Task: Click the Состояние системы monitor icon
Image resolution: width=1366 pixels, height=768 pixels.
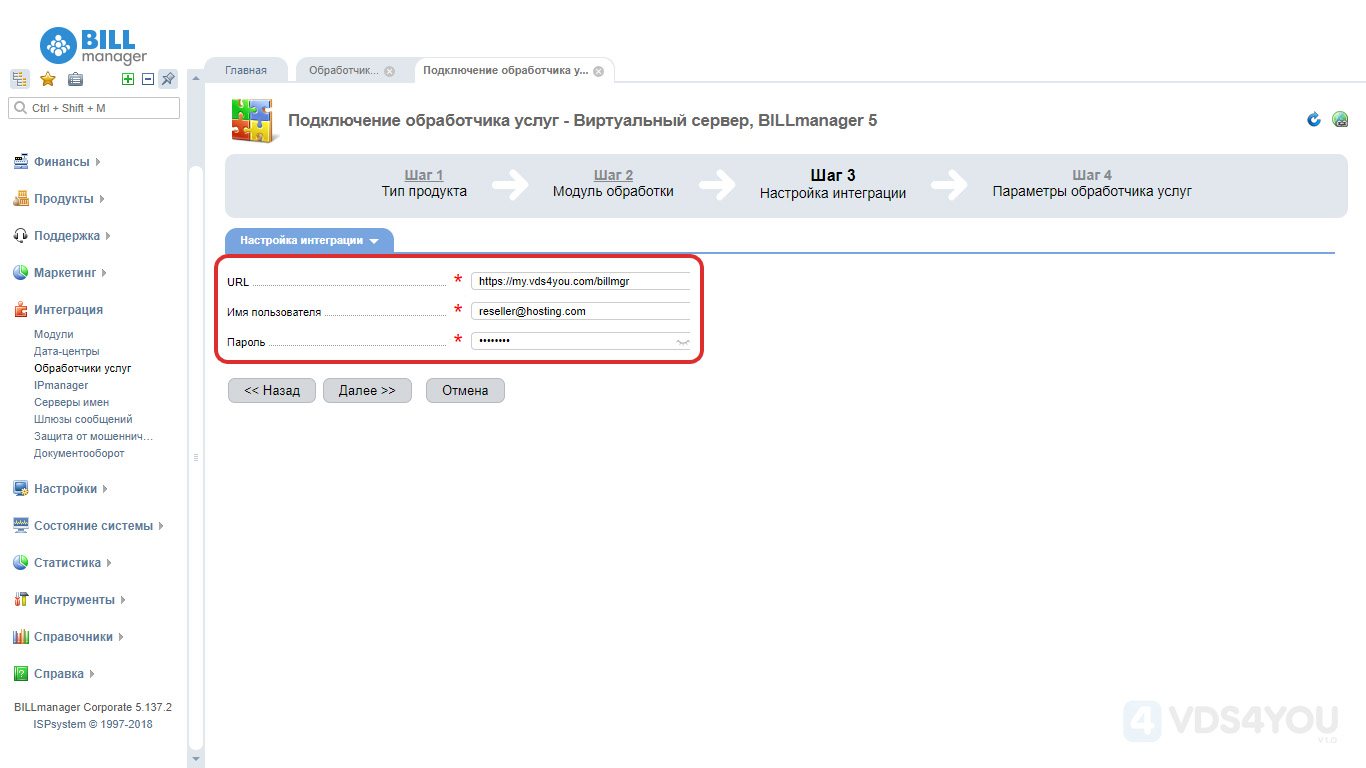Action: click(x=20, y=526)
